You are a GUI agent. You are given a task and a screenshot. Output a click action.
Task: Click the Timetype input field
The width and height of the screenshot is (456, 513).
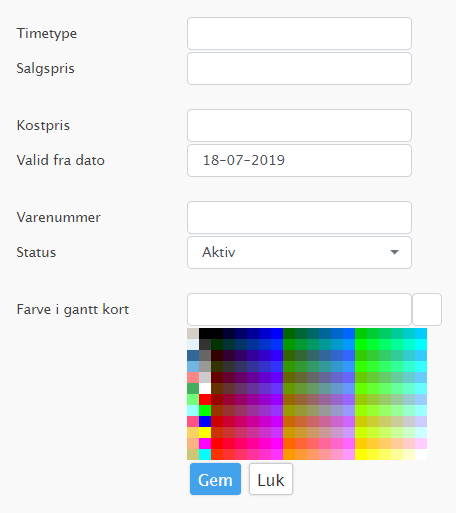click(x=299, y=34)
